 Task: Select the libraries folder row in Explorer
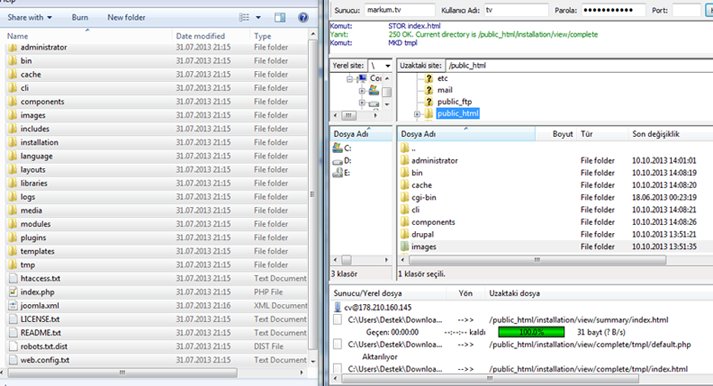click(157, 183)
